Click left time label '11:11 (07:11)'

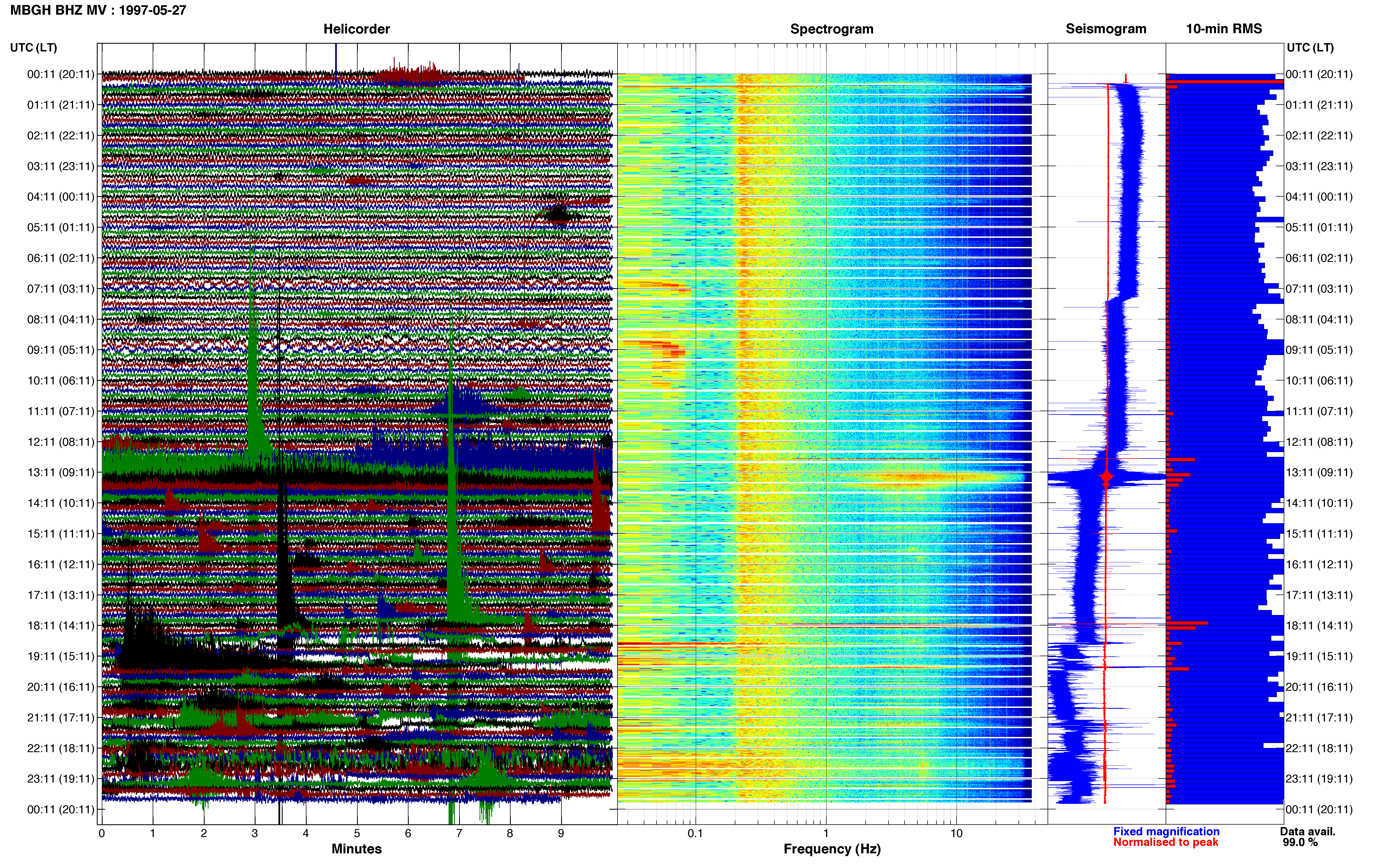(61, 411)
